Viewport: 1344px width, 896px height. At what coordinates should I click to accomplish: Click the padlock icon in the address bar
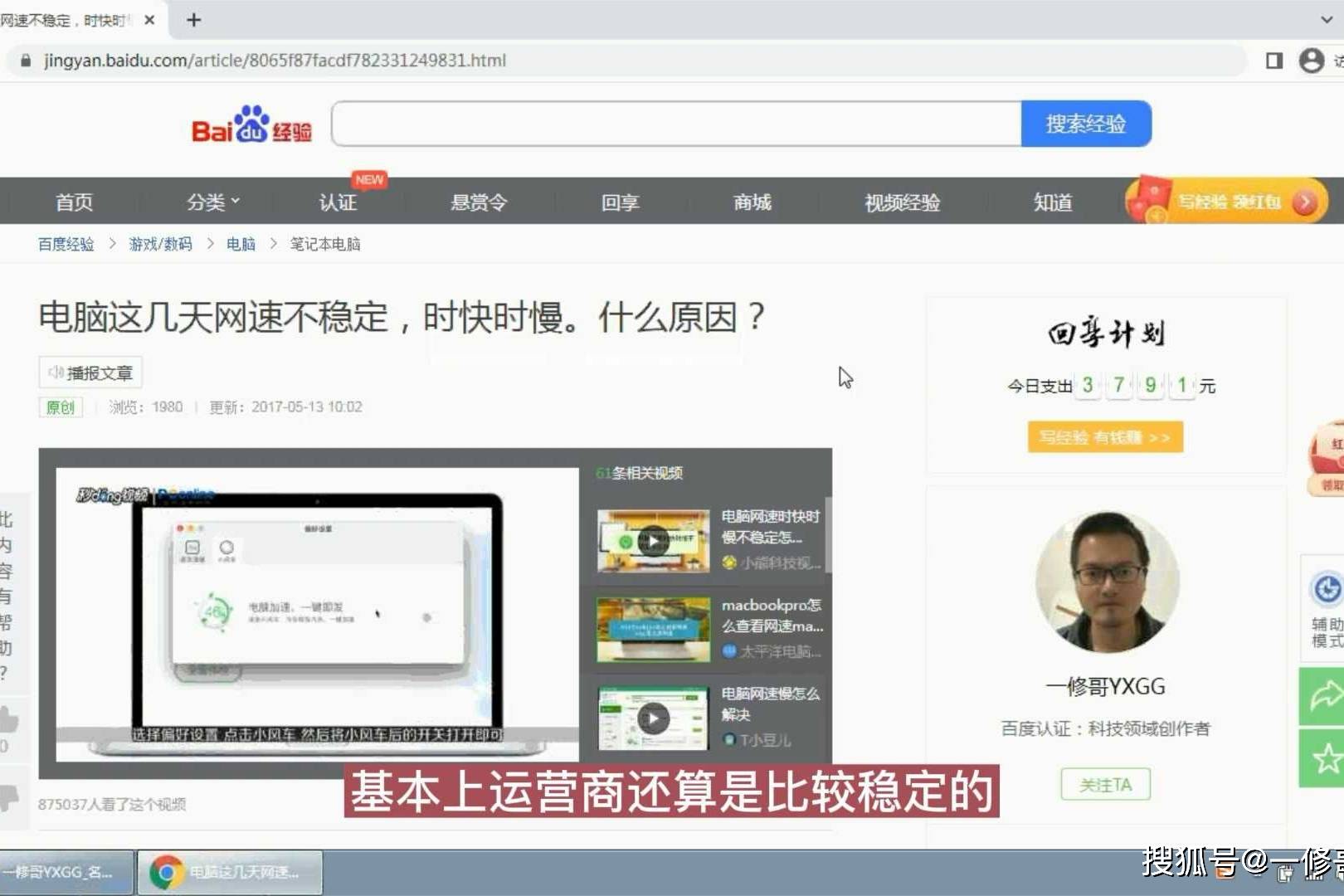click(25, 61)
